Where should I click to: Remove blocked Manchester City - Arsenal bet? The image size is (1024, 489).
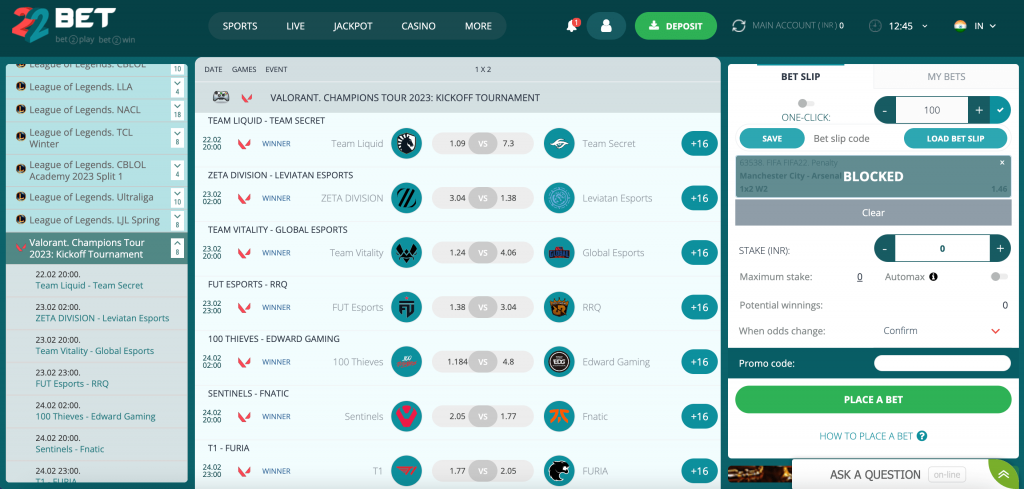(1002, 163)
